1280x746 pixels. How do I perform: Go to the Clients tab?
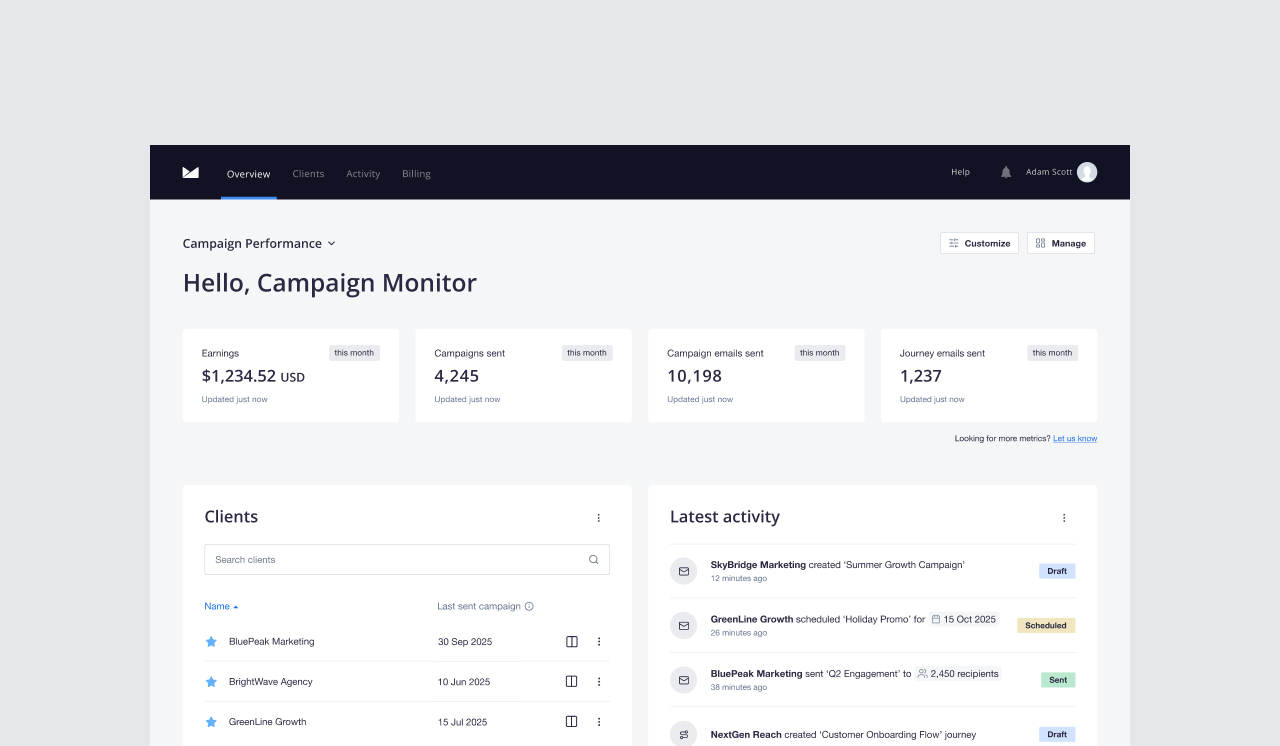(308, 174)
